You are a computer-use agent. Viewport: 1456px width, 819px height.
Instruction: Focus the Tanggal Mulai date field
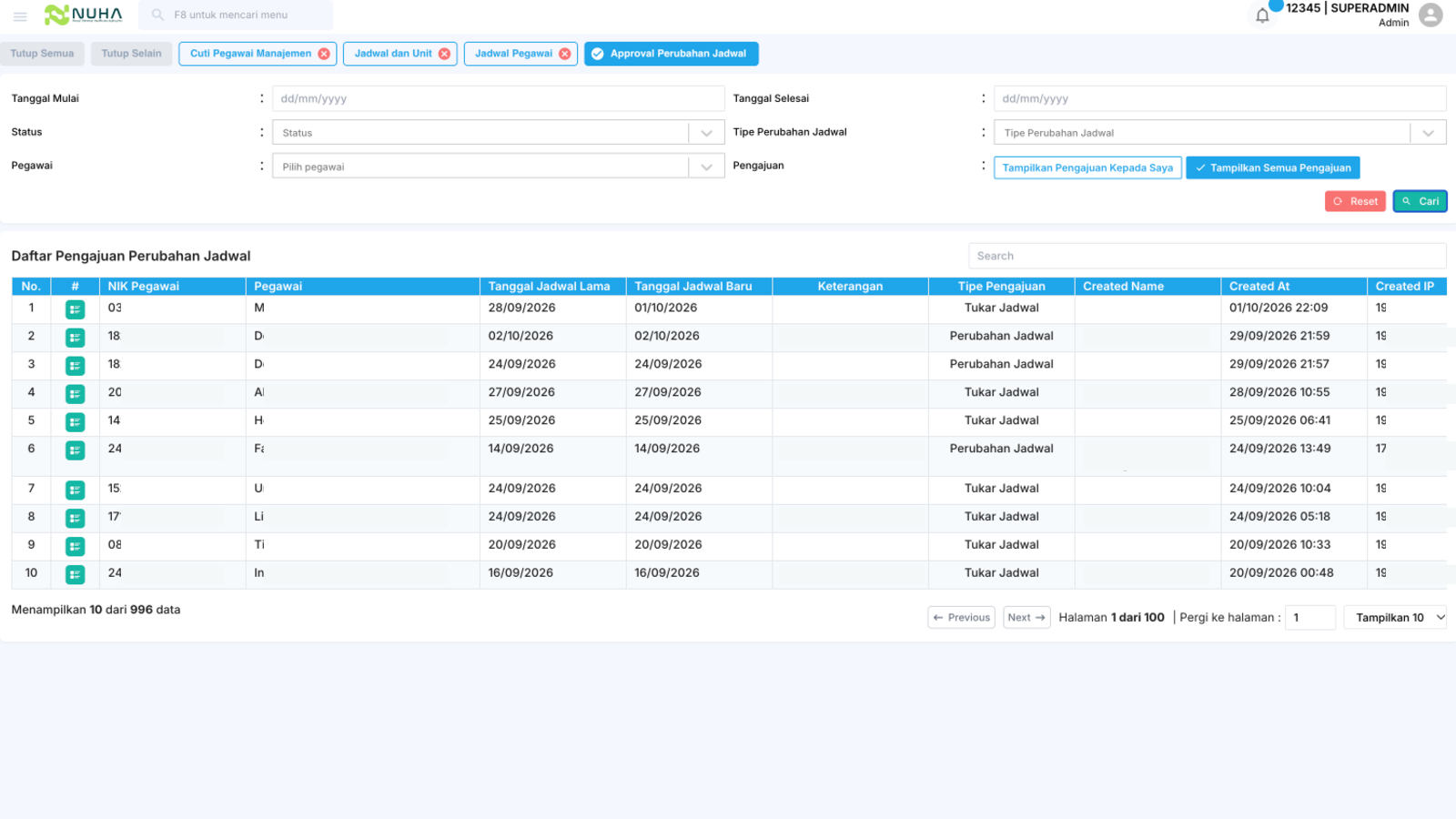click(498, 98)
